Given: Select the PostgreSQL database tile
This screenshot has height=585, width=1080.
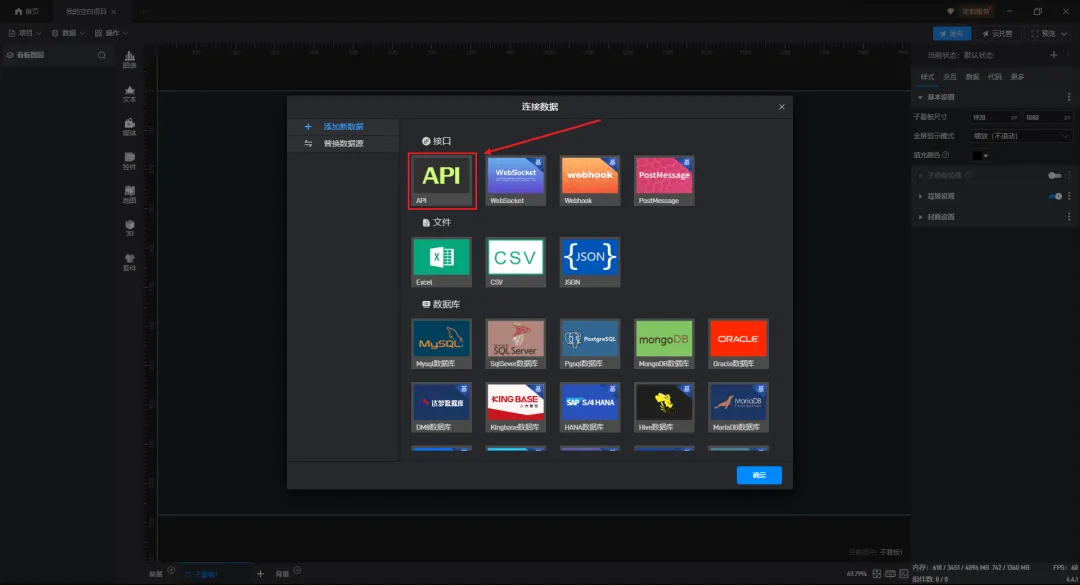Looking at the screenshot, I should [590, 344].
